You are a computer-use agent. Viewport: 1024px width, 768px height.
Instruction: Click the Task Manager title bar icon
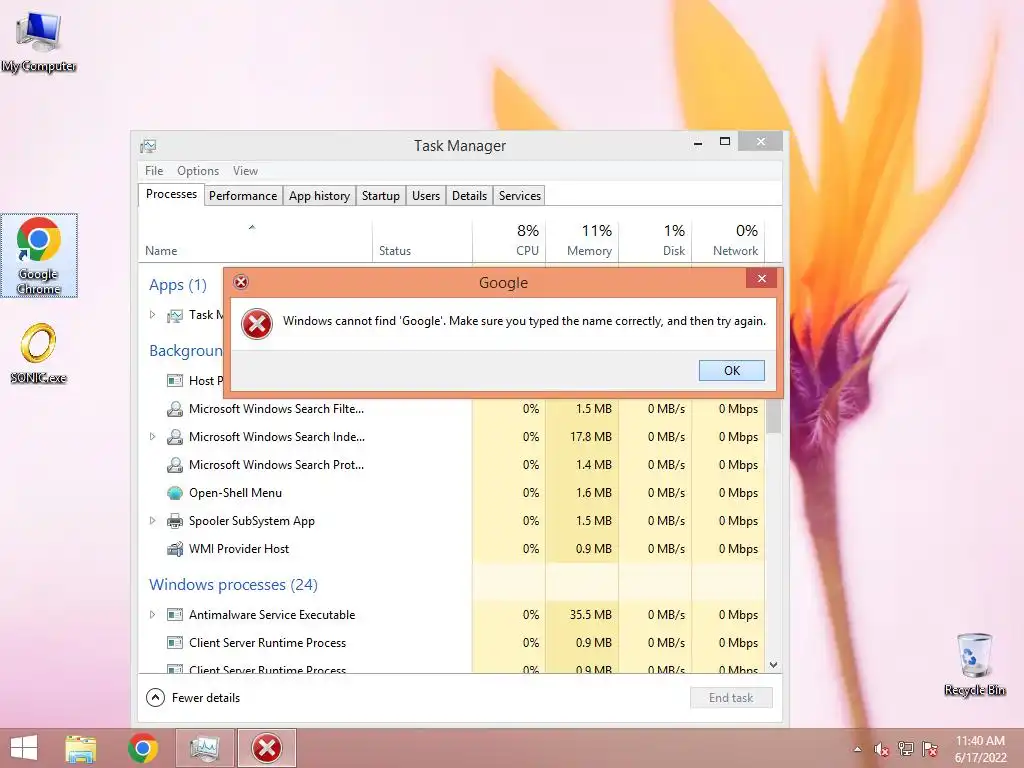148,146
